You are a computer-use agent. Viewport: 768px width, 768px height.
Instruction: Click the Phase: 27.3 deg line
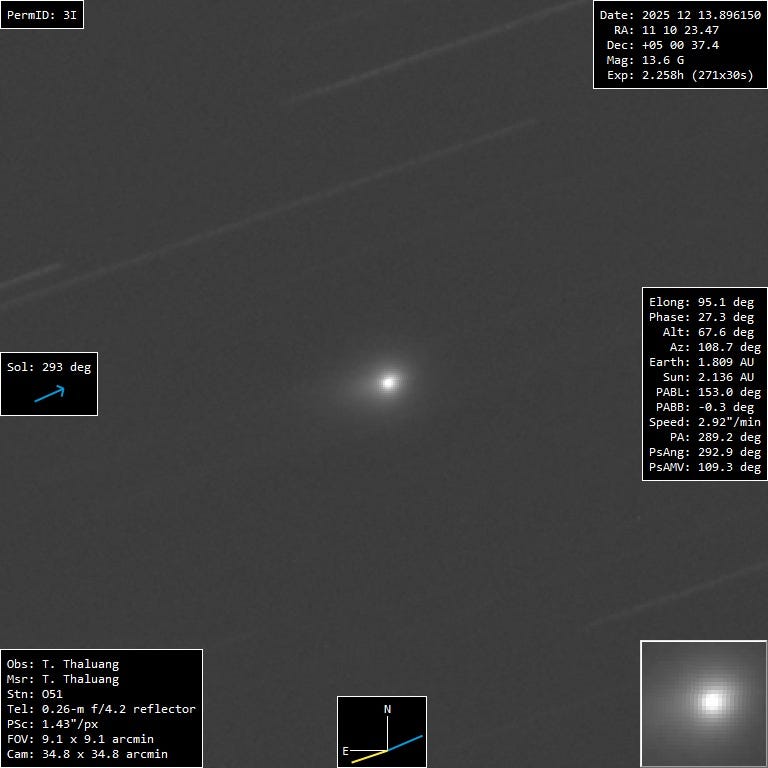[701, 317]
